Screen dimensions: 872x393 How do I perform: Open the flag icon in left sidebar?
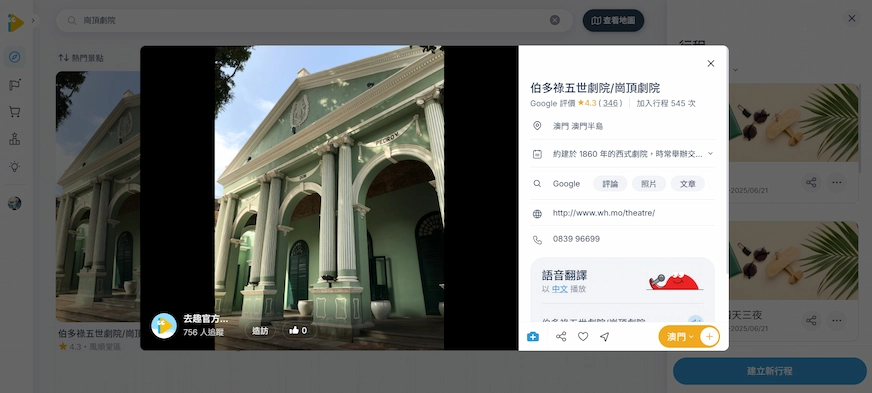pyautogui.click(x=14, y=85)
